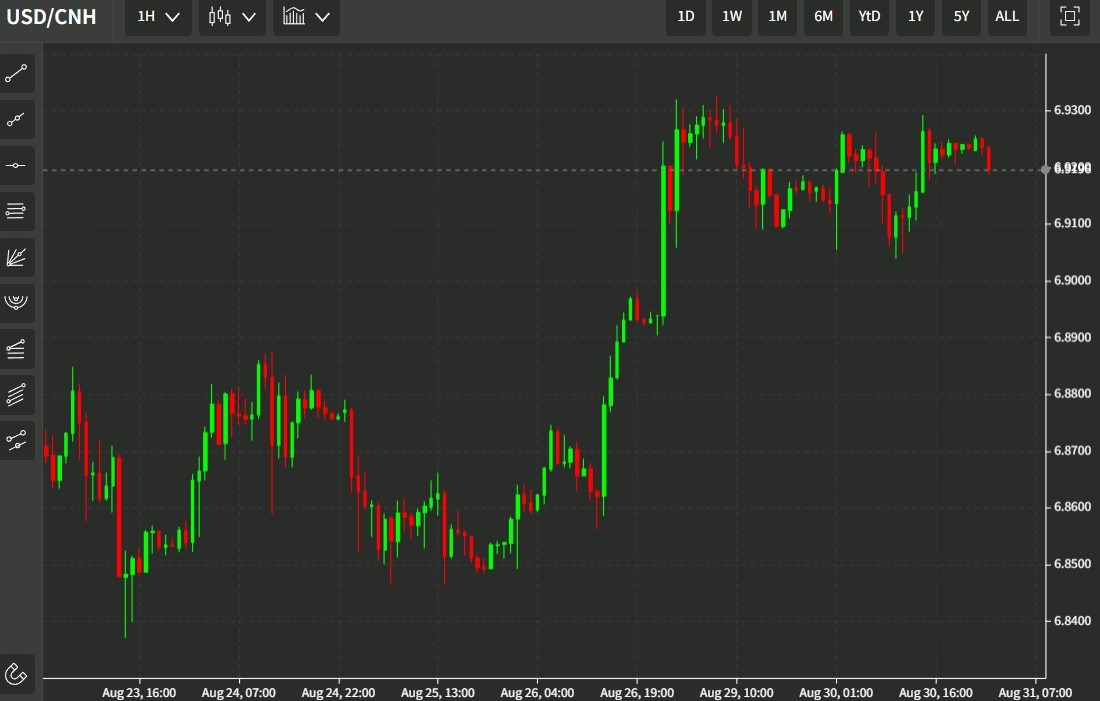Select the Fibonacci fan tool

click(x=16, y=258)
